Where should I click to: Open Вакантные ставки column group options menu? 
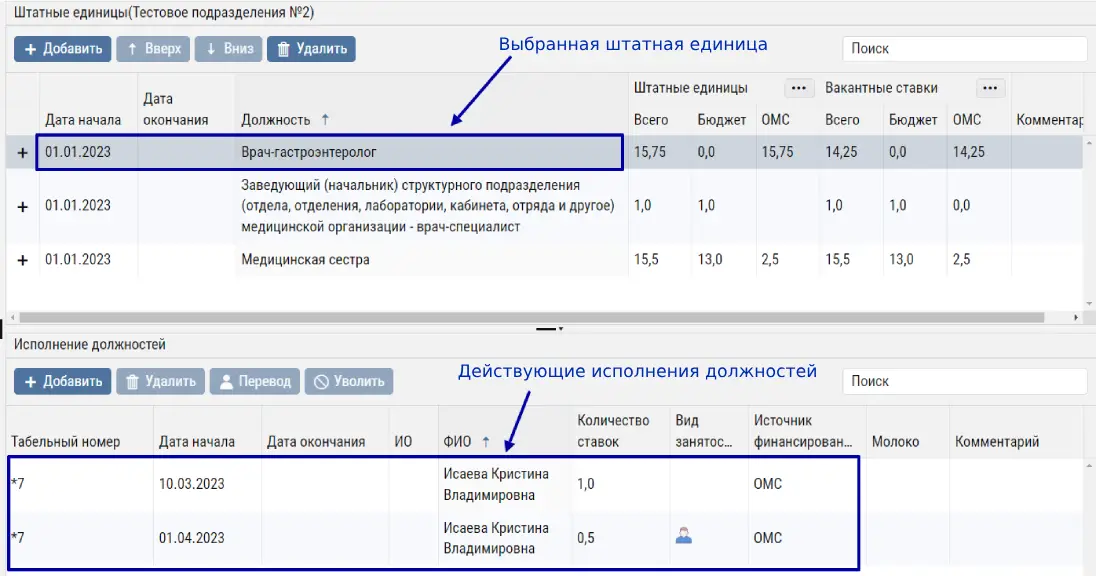[990, 88]
